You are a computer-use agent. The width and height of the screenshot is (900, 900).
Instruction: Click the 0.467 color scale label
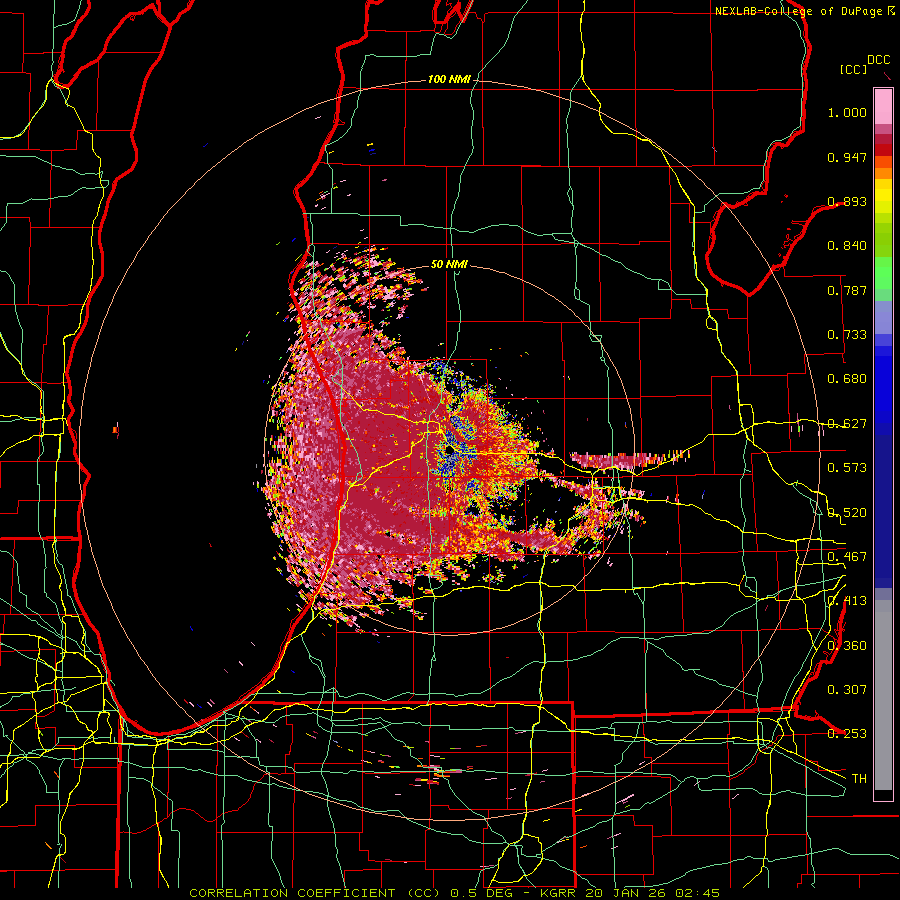click(x=847, y=557)
